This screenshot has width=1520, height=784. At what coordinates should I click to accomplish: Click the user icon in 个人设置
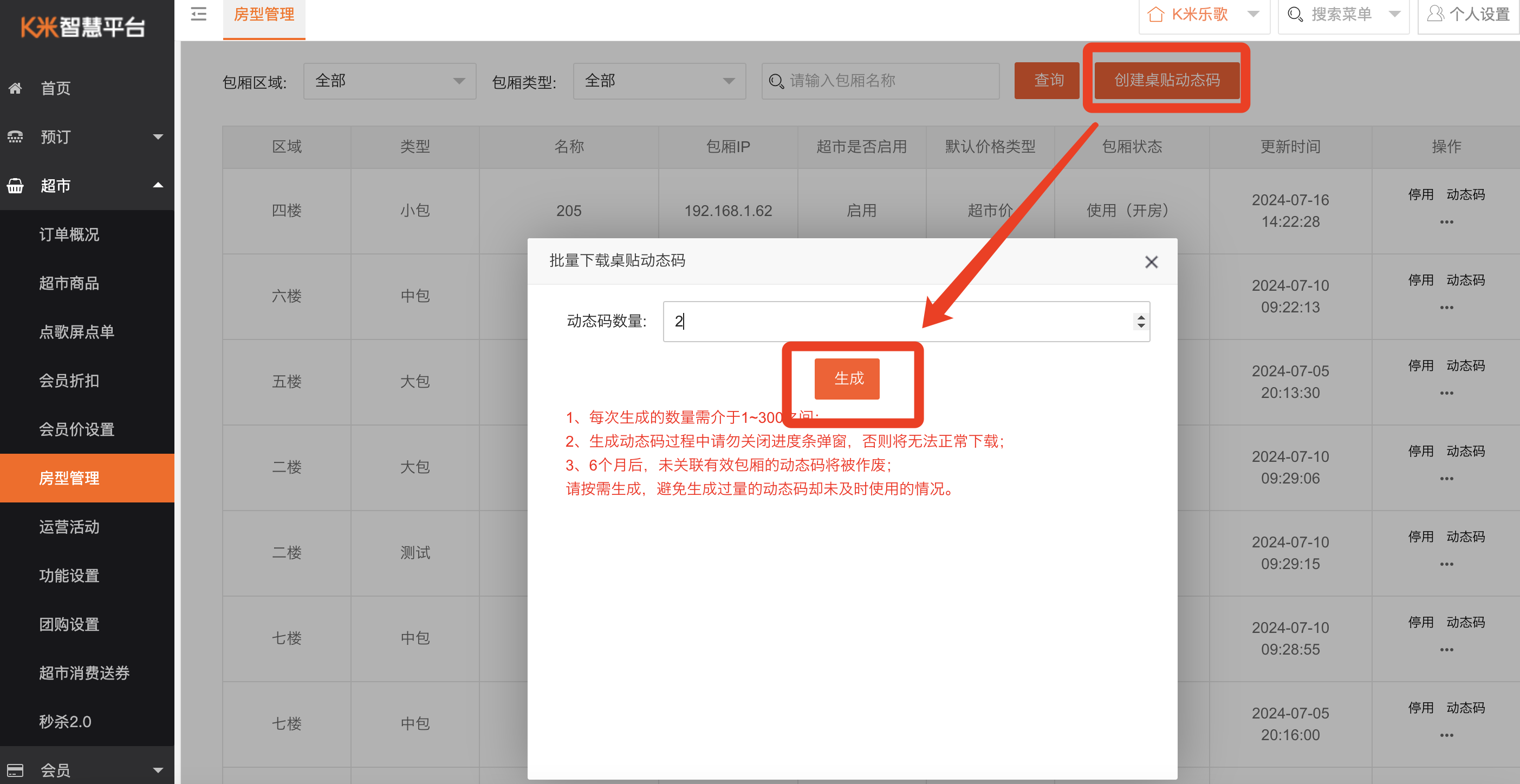click(1435, 14)
